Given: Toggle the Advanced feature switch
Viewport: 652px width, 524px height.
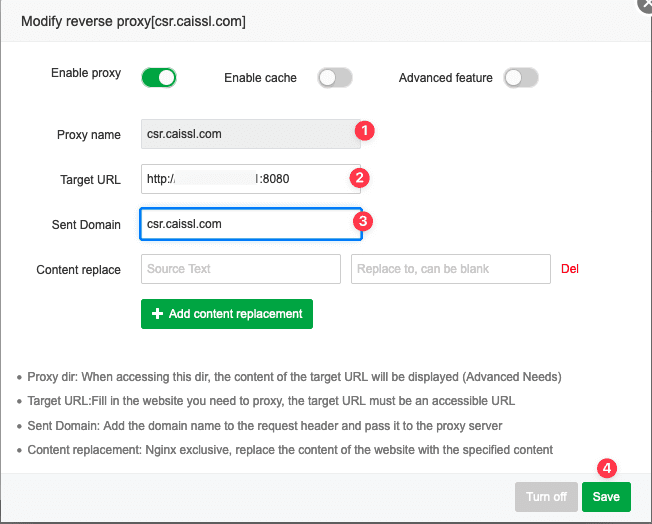Looking at the screenshot, I should pos(521,78).
